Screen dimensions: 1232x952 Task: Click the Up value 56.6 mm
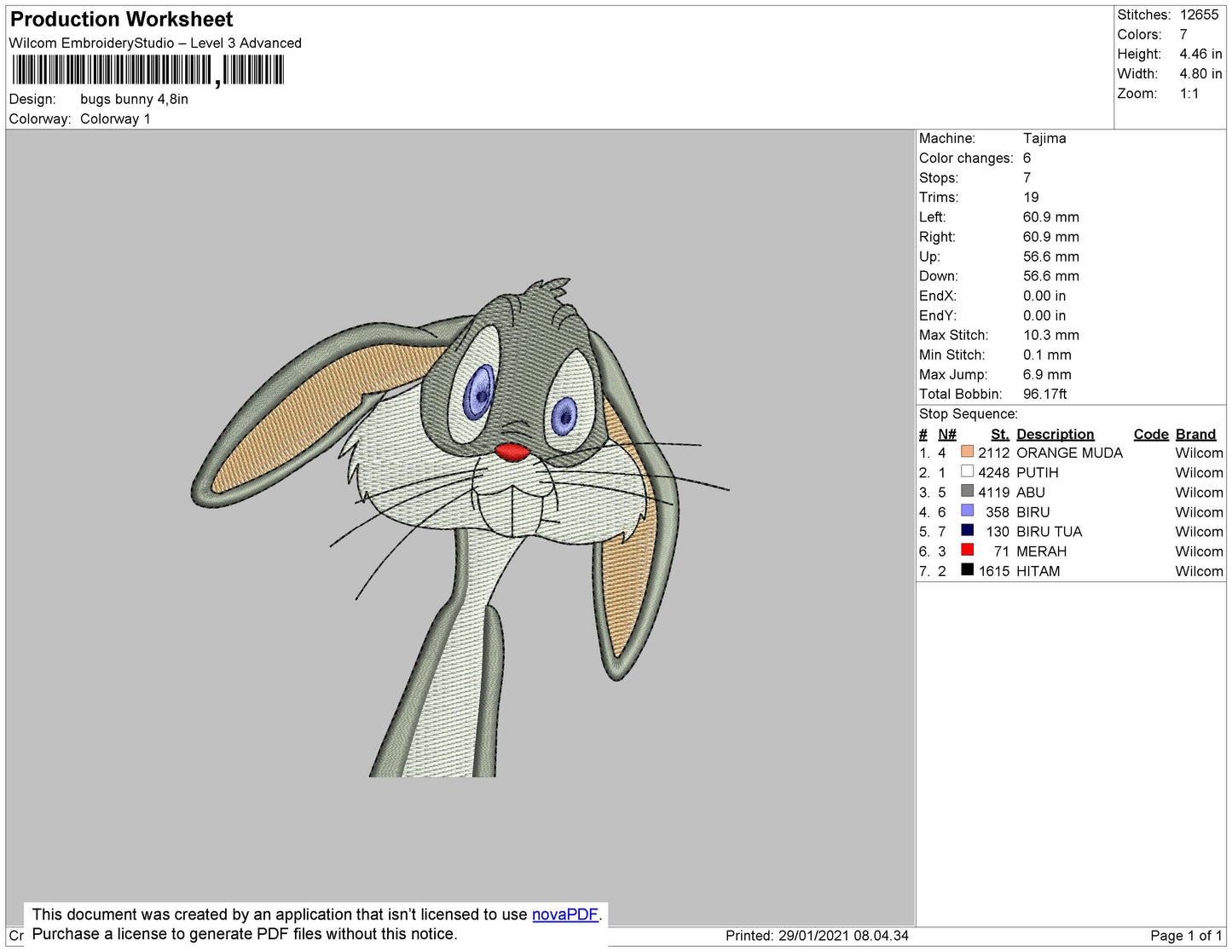(1051, 257)
